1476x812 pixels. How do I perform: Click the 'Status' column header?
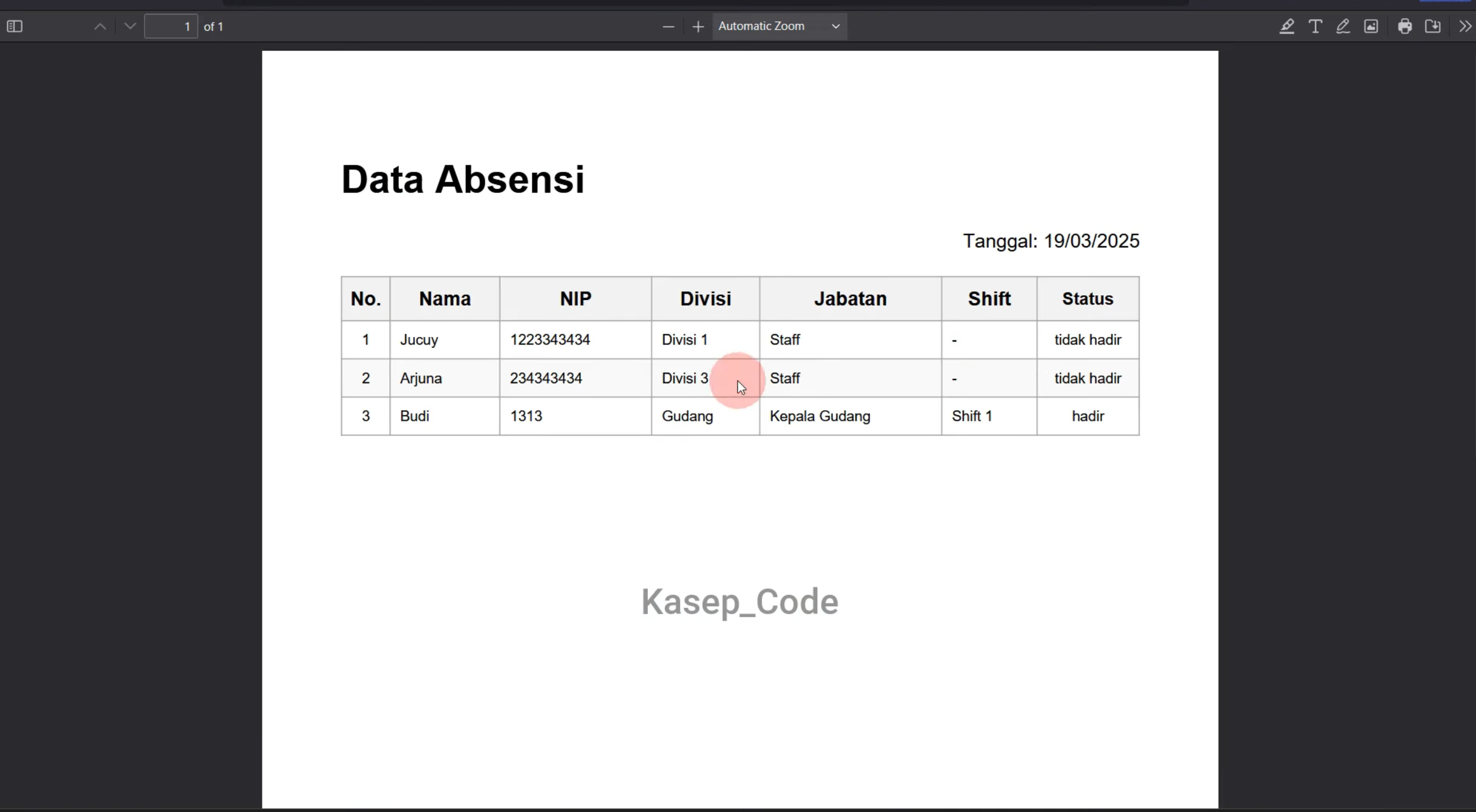coord(1088,299)
